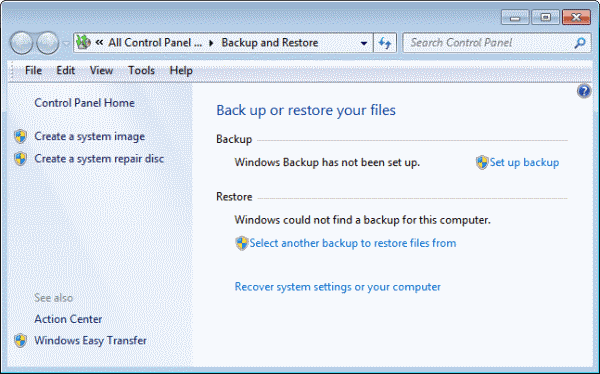Open the Help menu
The width and height of the screenshot is (600, 374).
pos(181,70)
